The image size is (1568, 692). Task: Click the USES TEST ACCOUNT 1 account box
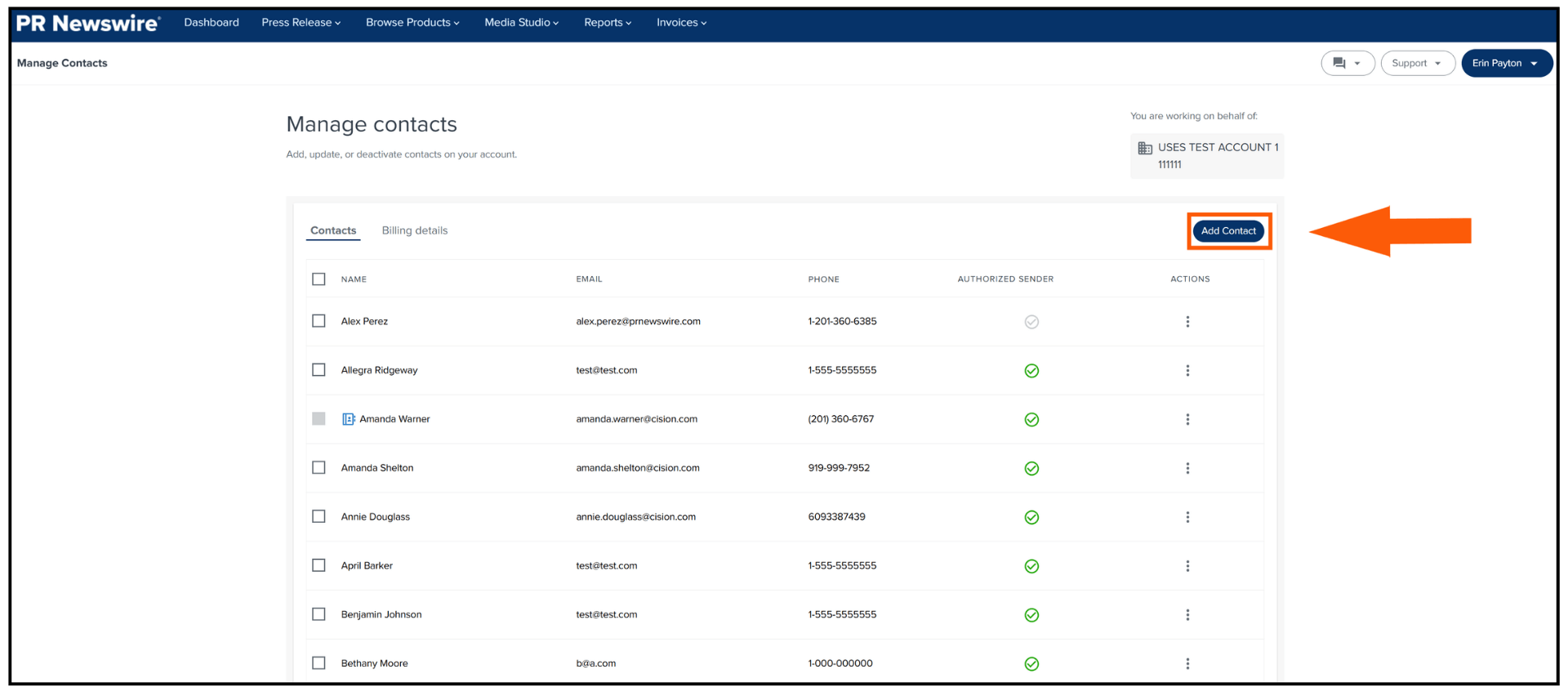tap(1206, 156)
